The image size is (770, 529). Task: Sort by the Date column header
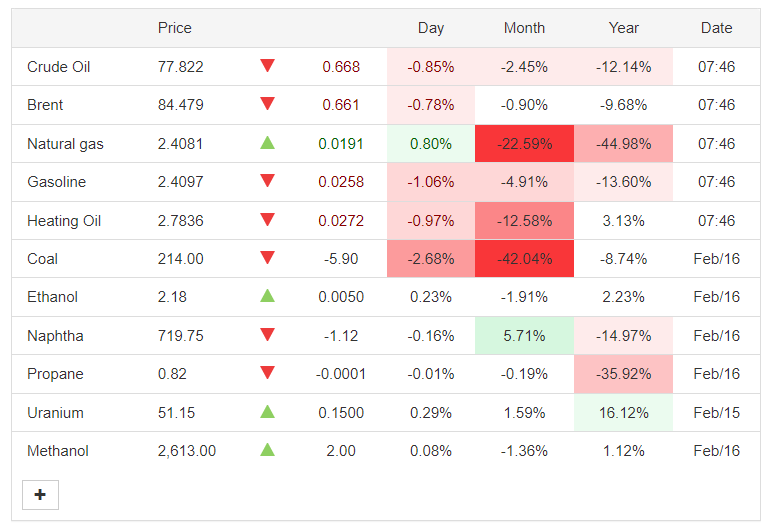716,28
